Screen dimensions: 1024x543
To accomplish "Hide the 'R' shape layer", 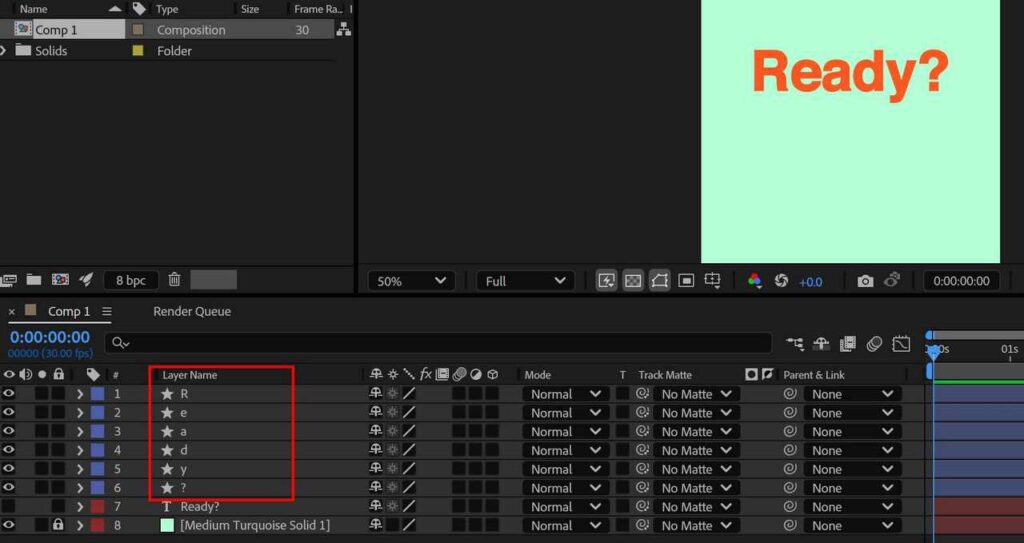I will click(x=9, y=394).
